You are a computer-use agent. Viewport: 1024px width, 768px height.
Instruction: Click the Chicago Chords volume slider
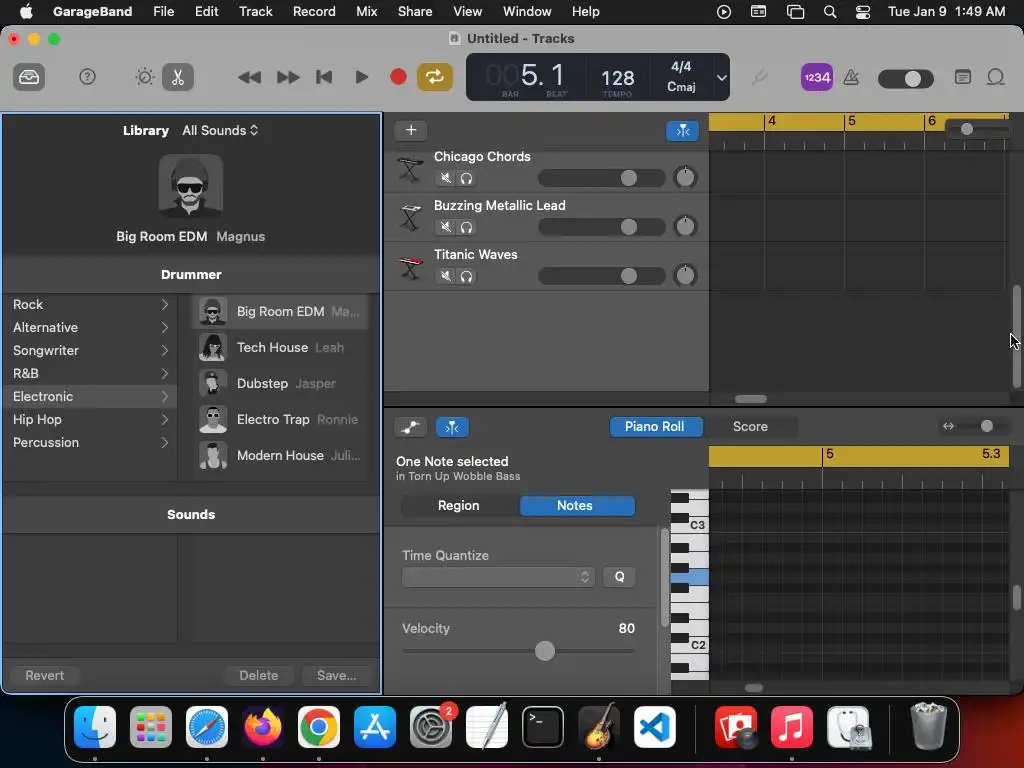click(x=601, y=178)
